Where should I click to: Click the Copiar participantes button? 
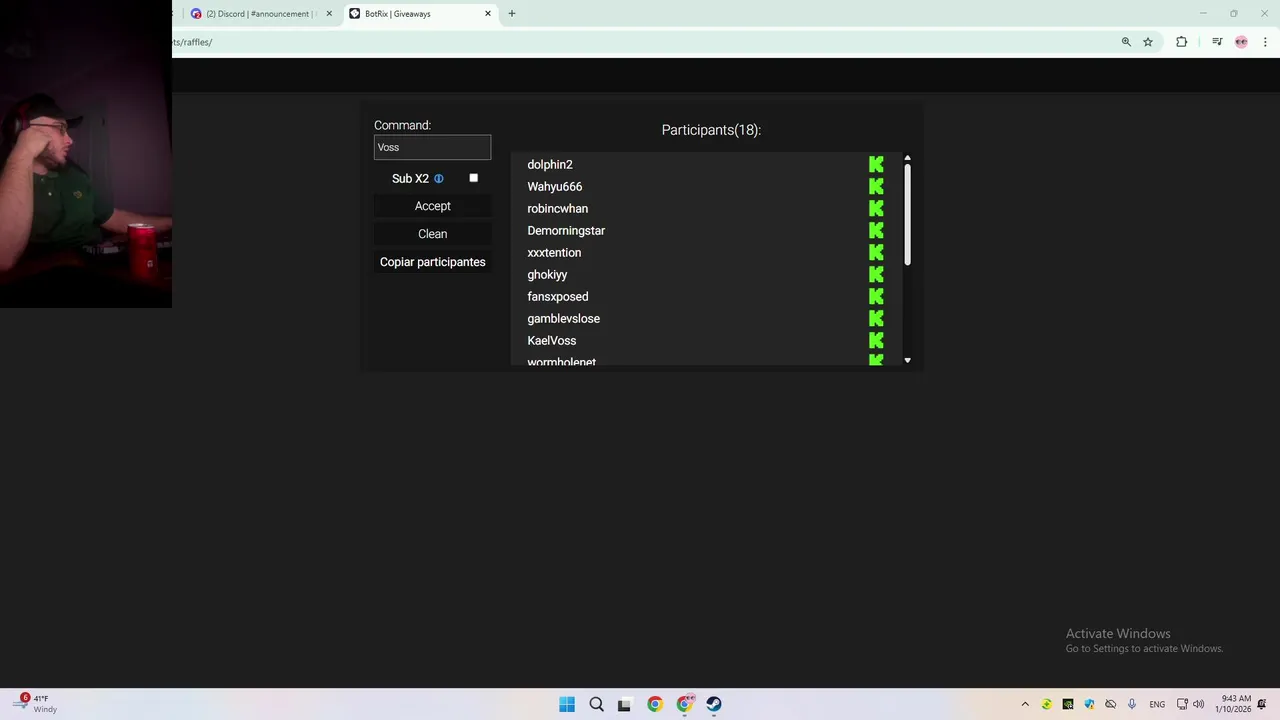[x=433, y=262]
